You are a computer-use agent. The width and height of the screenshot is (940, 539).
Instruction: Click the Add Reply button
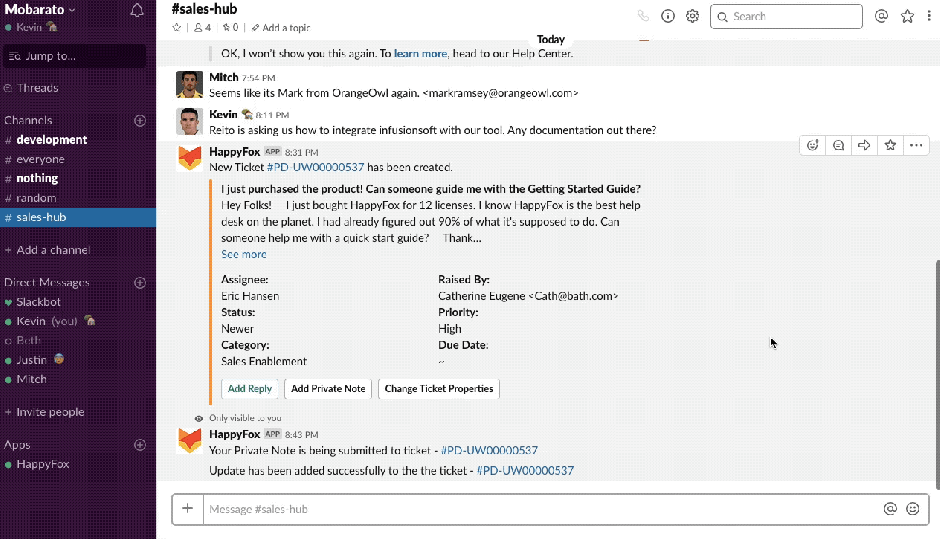point(250,389)
